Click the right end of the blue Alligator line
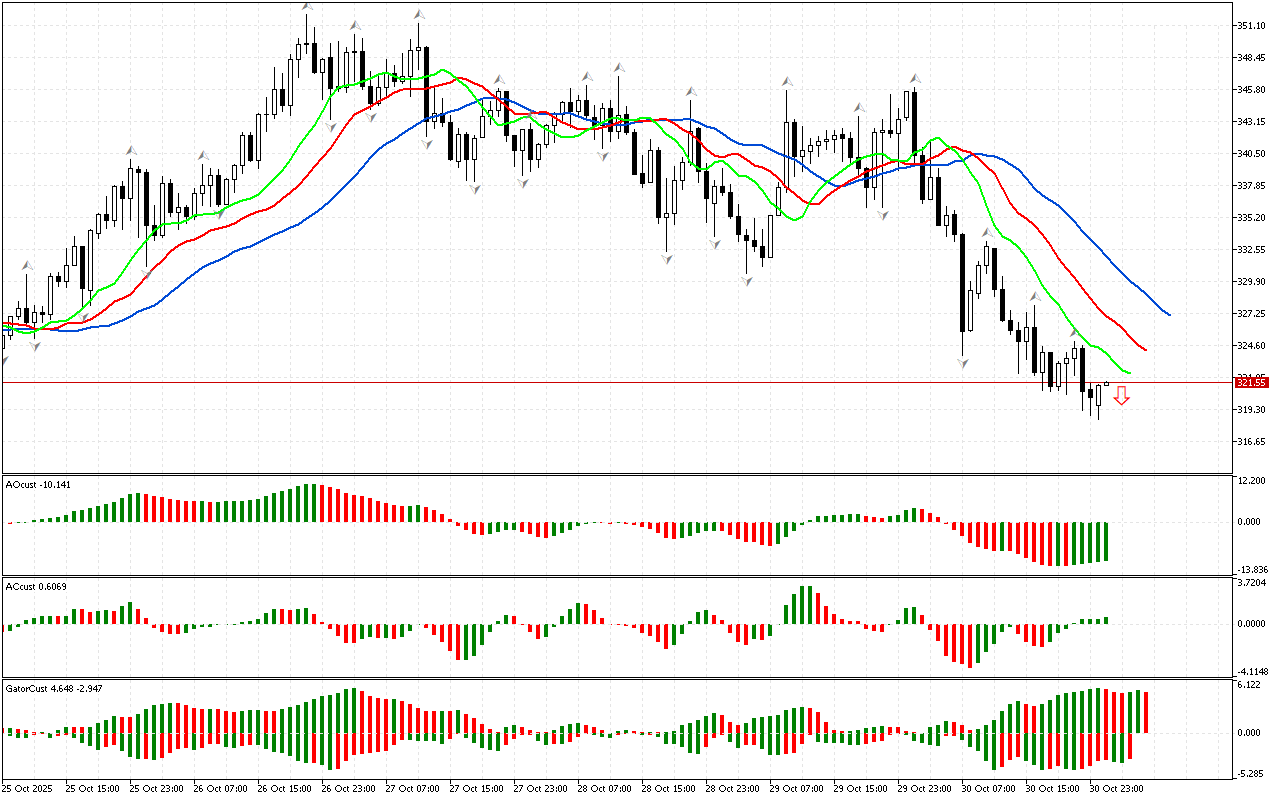 pos(1169,315)
